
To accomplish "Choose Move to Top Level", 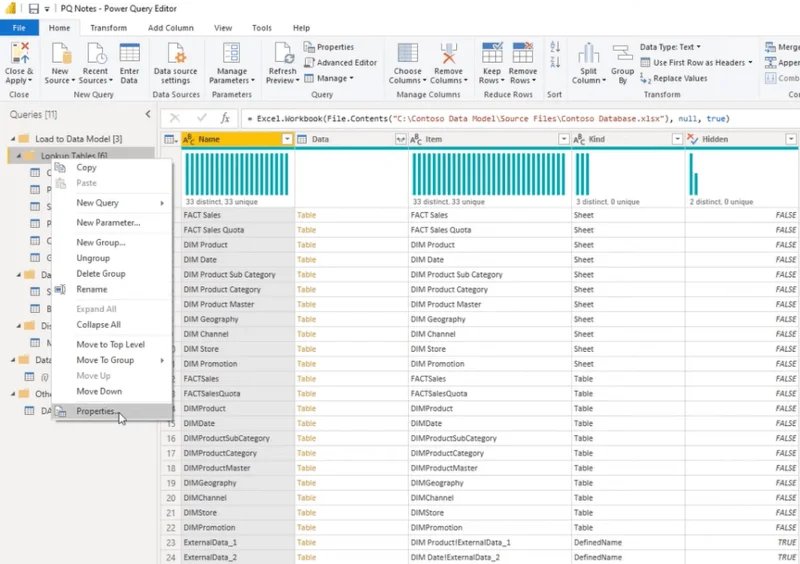I will [x=112, y=345].
